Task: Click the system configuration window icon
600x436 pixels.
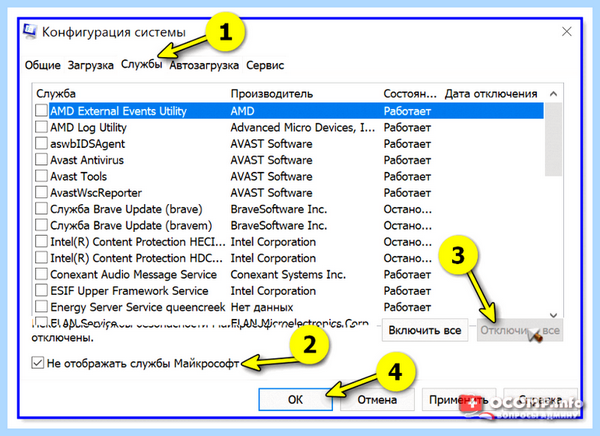Action: [x=30, y=32]
